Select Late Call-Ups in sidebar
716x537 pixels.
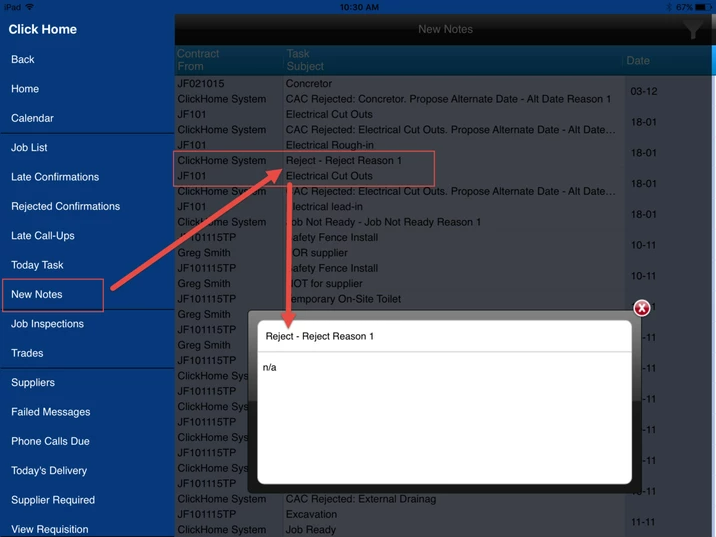pyautogui.click(x=43, y=236)
